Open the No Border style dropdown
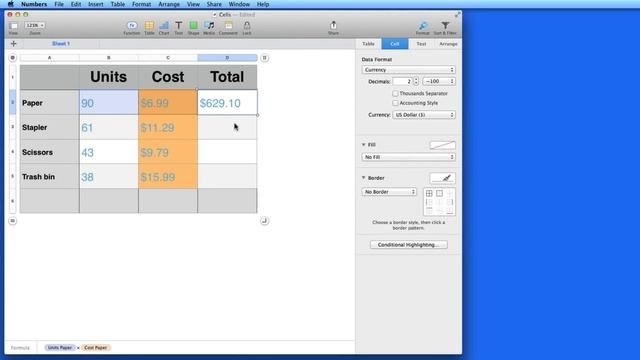Image resolution: width=640 pixels, height=360 pixels. (x=389, y=192)
